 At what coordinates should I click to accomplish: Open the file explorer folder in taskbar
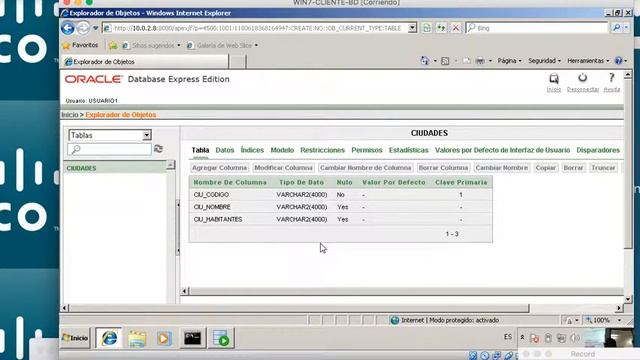tap(137, 338)
